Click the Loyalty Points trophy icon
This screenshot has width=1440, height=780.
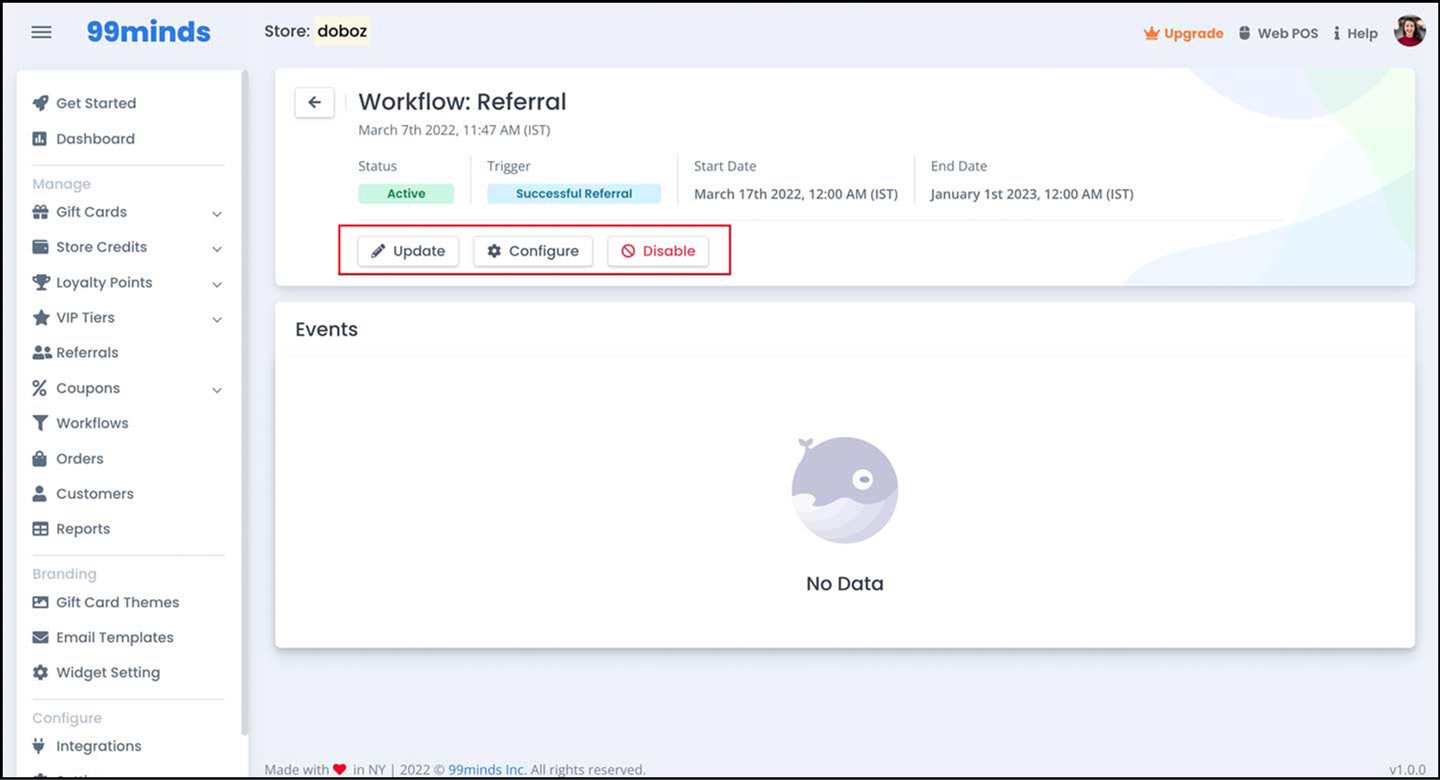pyautogui.click(x=40, y=283)
